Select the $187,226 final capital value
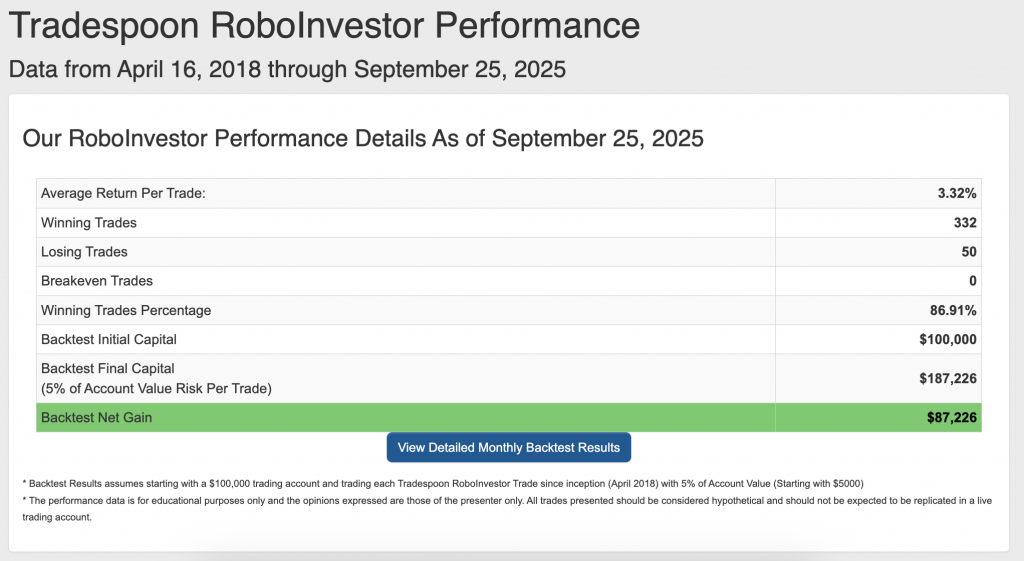Screen dimensions: 1024x561 [948, 378]
